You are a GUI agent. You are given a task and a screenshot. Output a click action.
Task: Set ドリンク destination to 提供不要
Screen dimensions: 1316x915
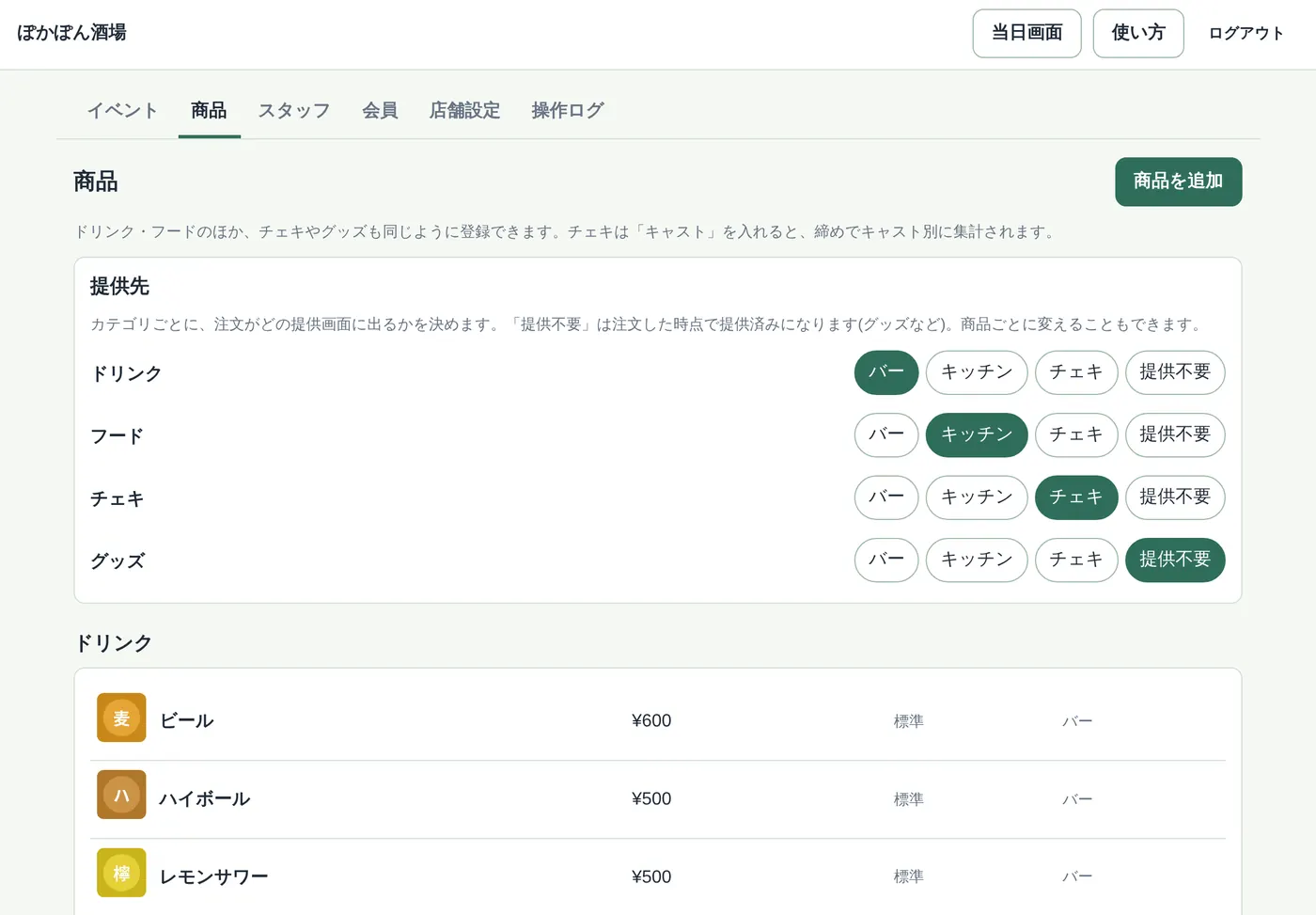coord(1175,372)
